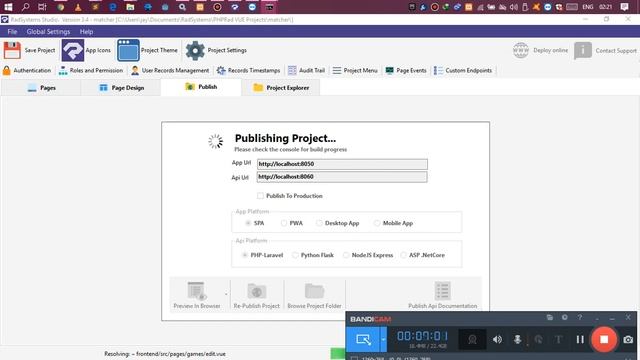Open the Audit Trail settings
This screenshot has height=360, width=640.
click(306, 70)
